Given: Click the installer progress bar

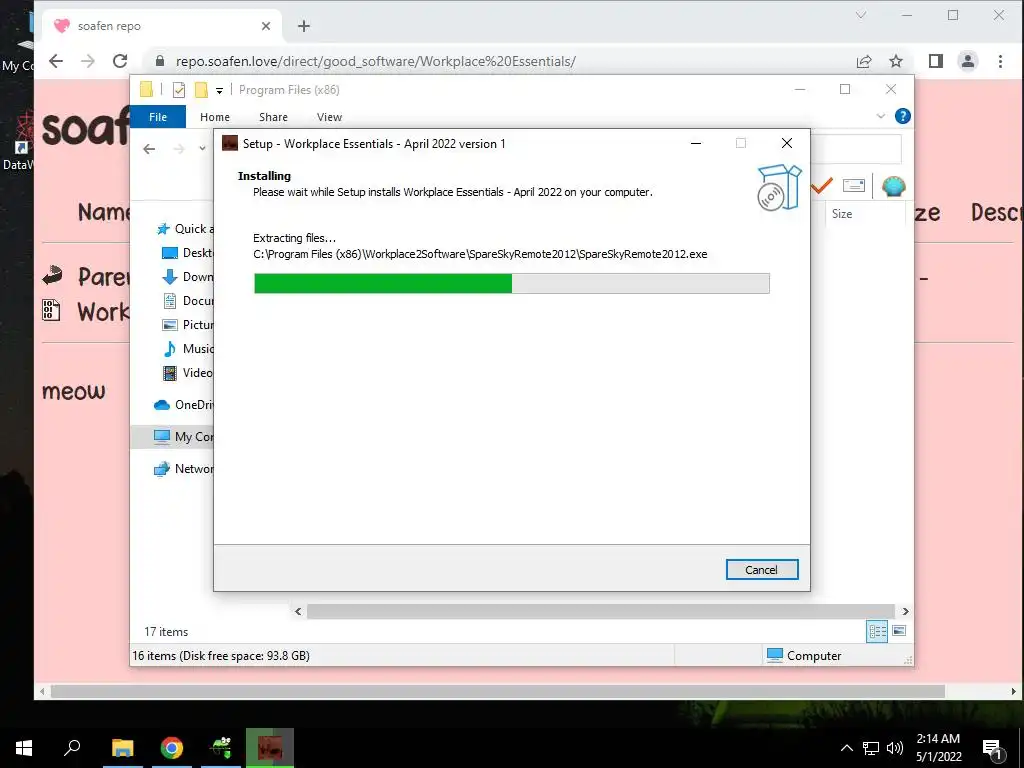Looking at the screenshot, I should click(511, 283).
